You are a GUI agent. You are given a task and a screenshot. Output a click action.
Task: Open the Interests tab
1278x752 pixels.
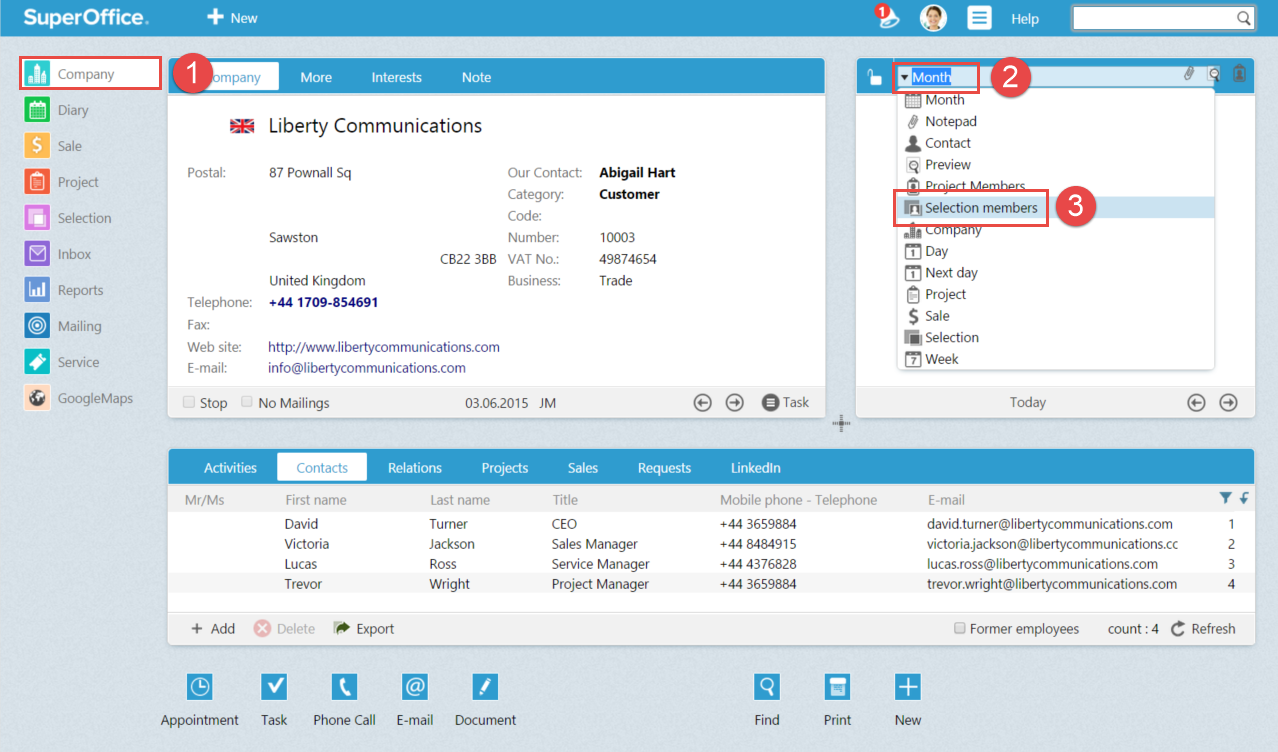tap(397, 77)
